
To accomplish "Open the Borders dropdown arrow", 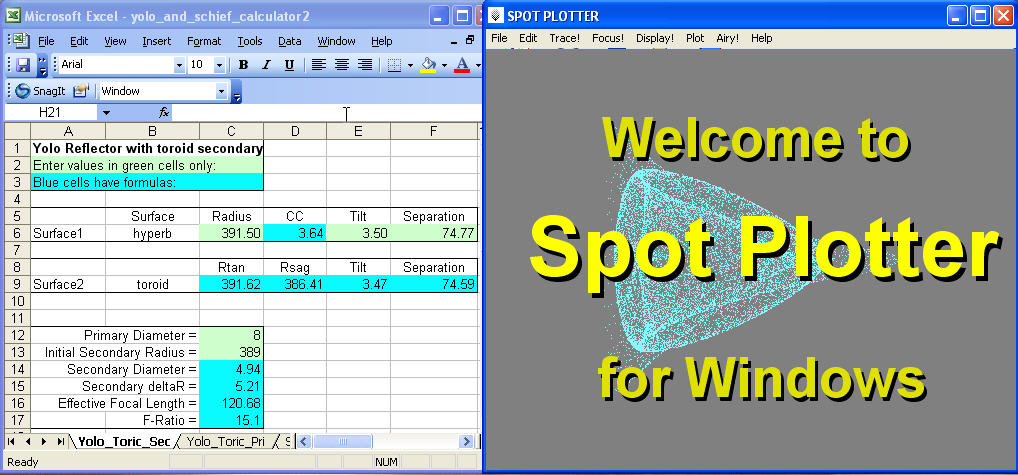I will click(x=410, y=66).
